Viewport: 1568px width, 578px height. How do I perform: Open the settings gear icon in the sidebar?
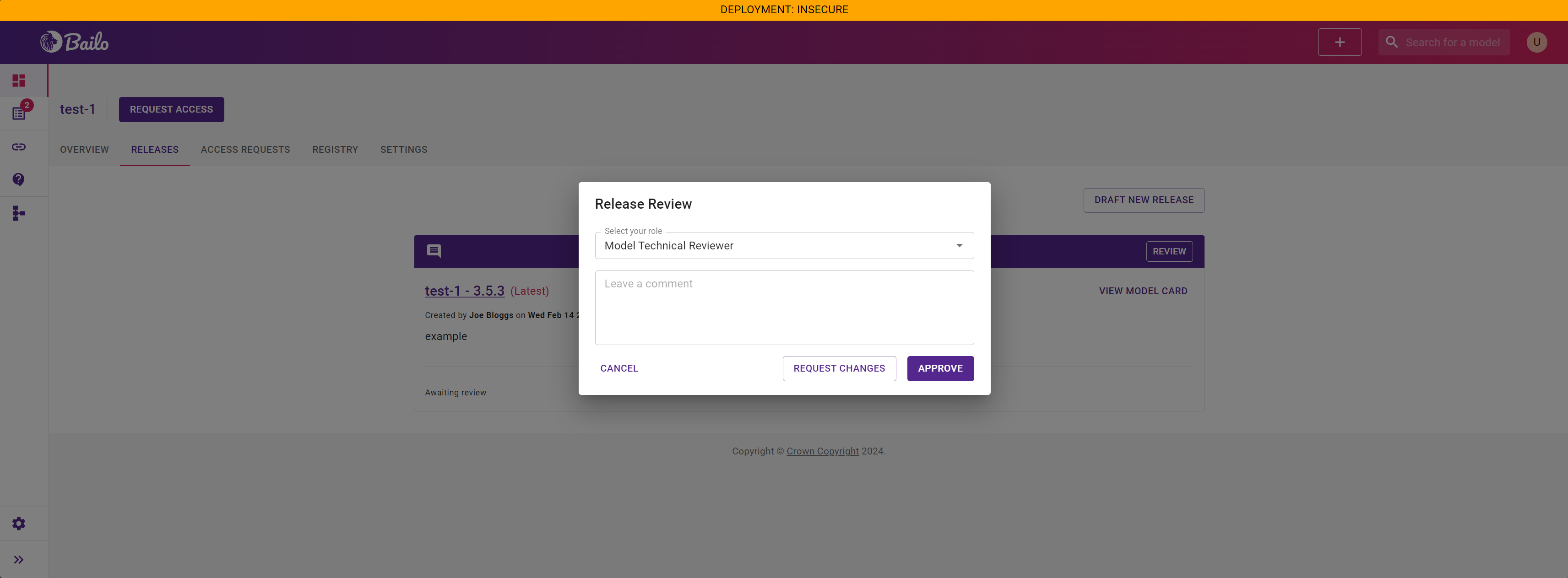[x=19, y=523]
